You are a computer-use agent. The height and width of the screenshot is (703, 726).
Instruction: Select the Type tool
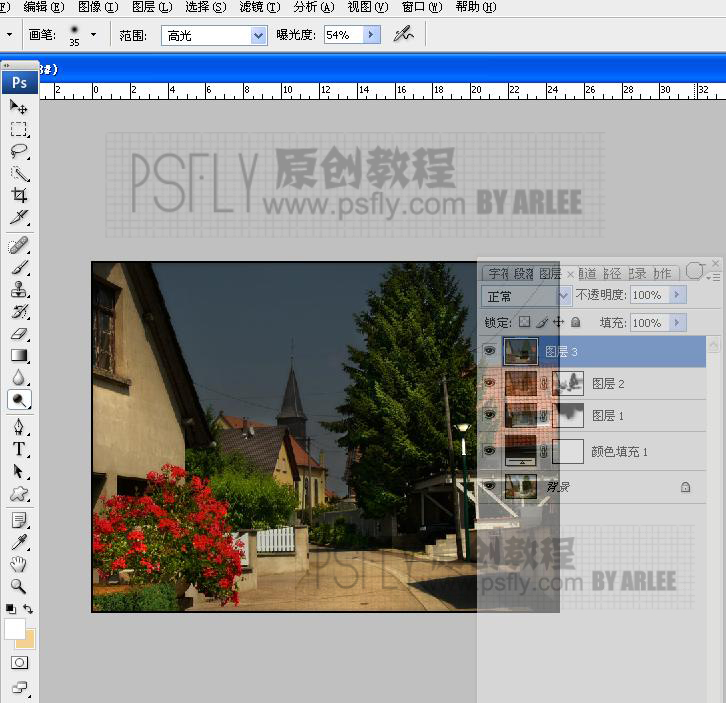(x=19, y=449)
